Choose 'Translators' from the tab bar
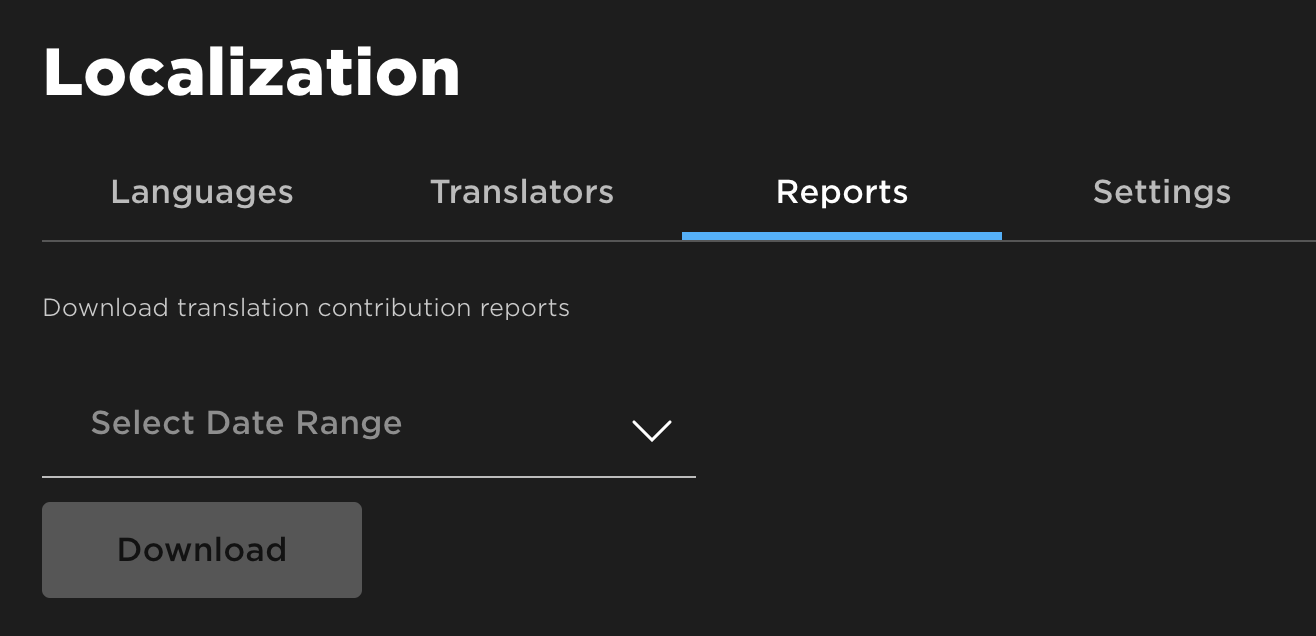Image resolution: width=1316 pixels, height=636 pixels. pyautogui.click(x=522, y=192)
